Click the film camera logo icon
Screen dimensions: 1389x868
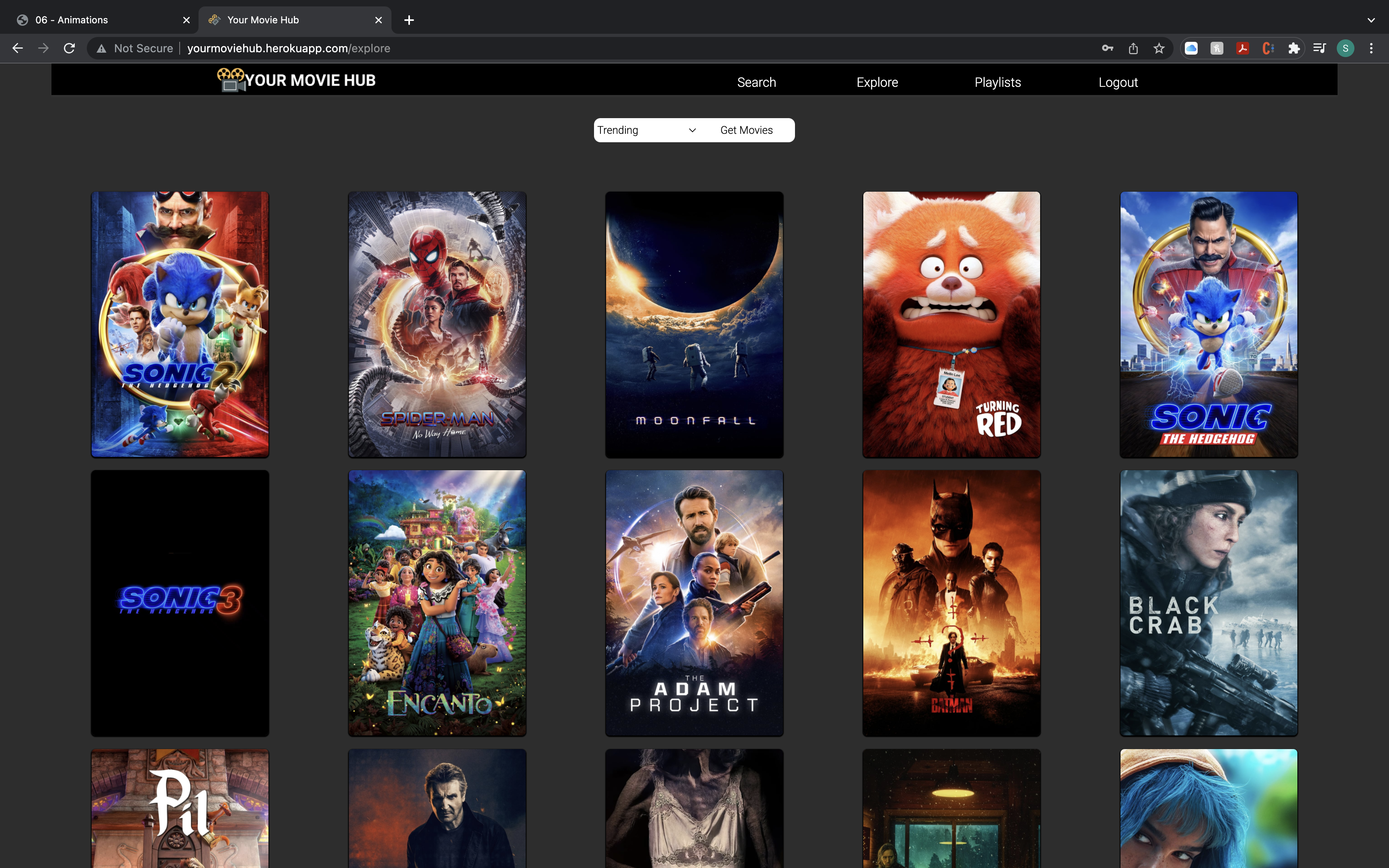pos(231,80)
